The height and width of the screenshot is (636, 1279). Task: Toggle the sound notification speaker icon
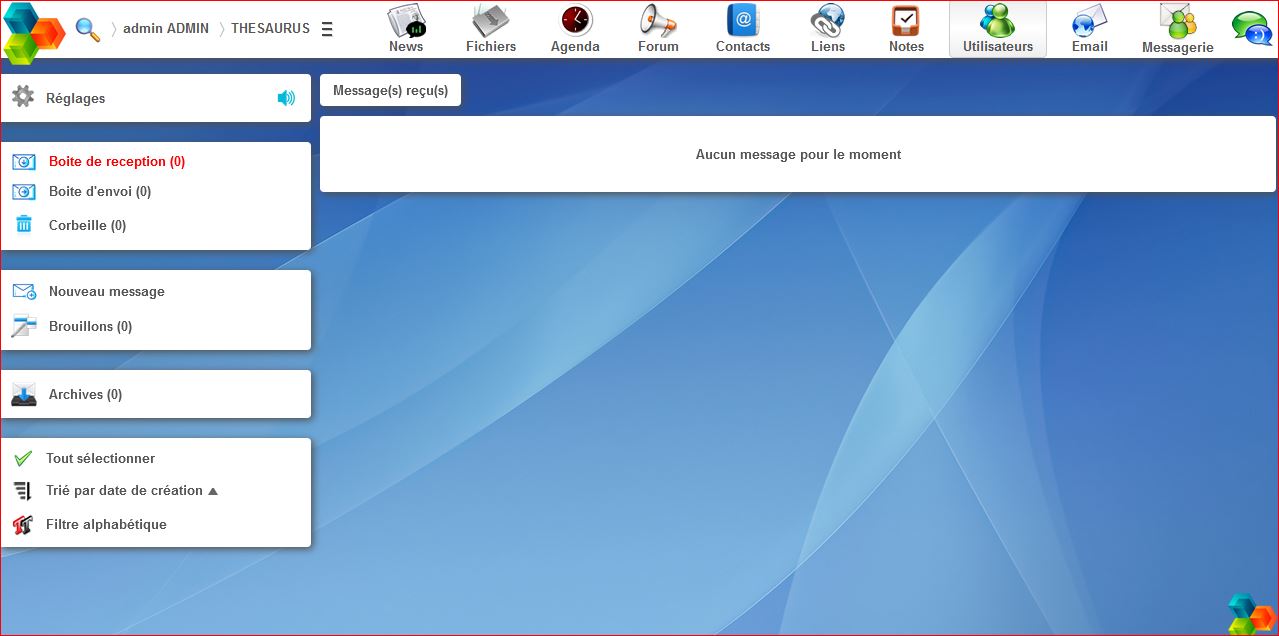point(285,98)
